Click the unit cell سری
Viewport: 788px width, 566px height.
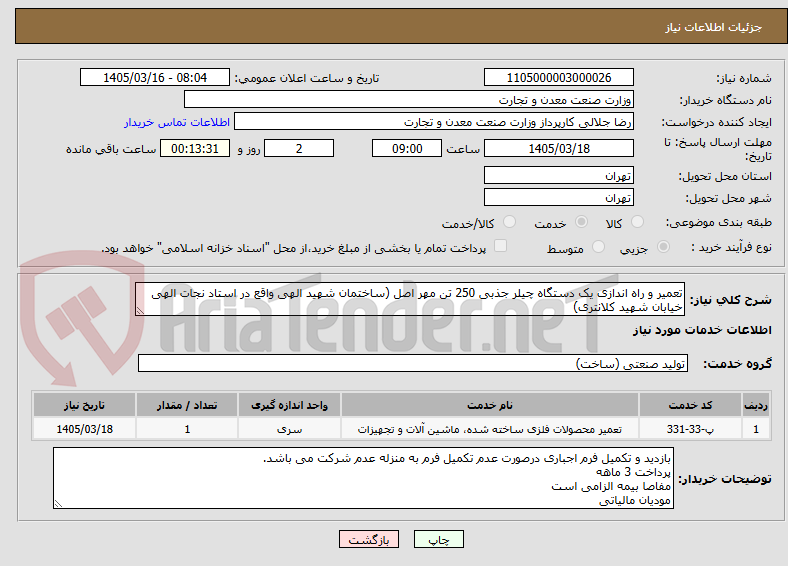(289, 429)
